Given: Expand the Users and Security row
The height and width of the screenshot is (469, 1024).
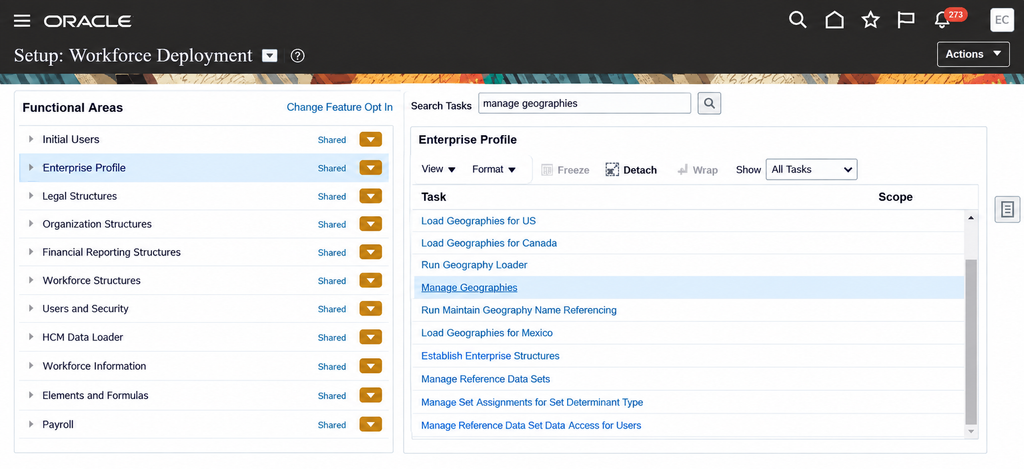Looking at the screenshot, I should click(31, 308).
